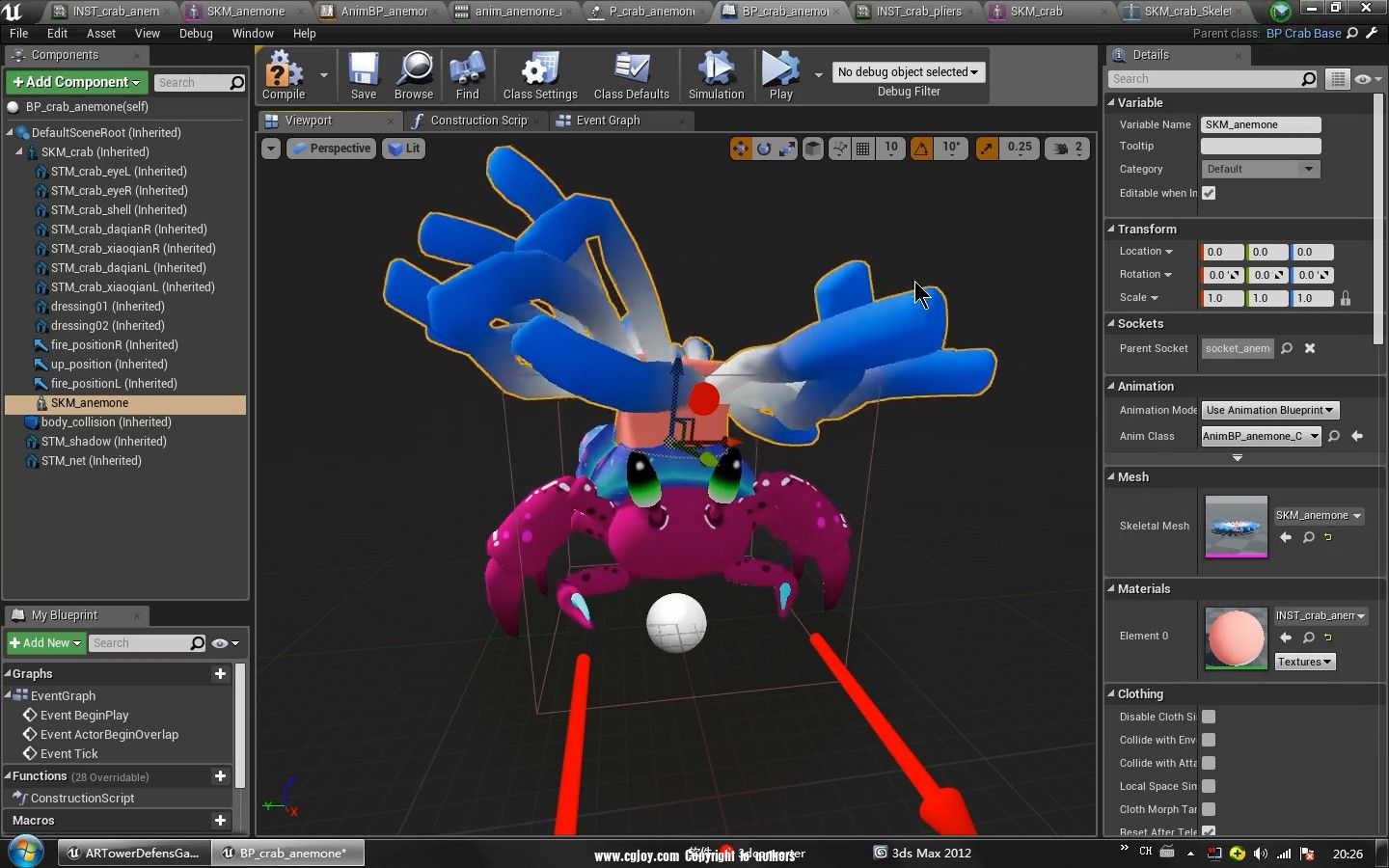Play the blueprint preview
Image resolution: width=1389 pixels, height=868 pixels.
click(780, 75)
